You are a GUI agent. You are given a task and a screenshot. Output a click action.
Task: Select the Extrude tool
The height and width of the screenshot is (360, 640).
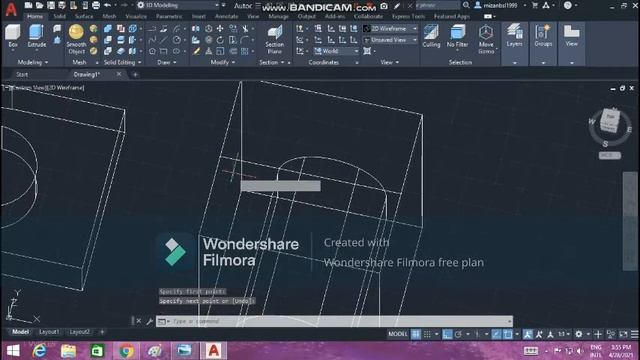tap(36, 36)
